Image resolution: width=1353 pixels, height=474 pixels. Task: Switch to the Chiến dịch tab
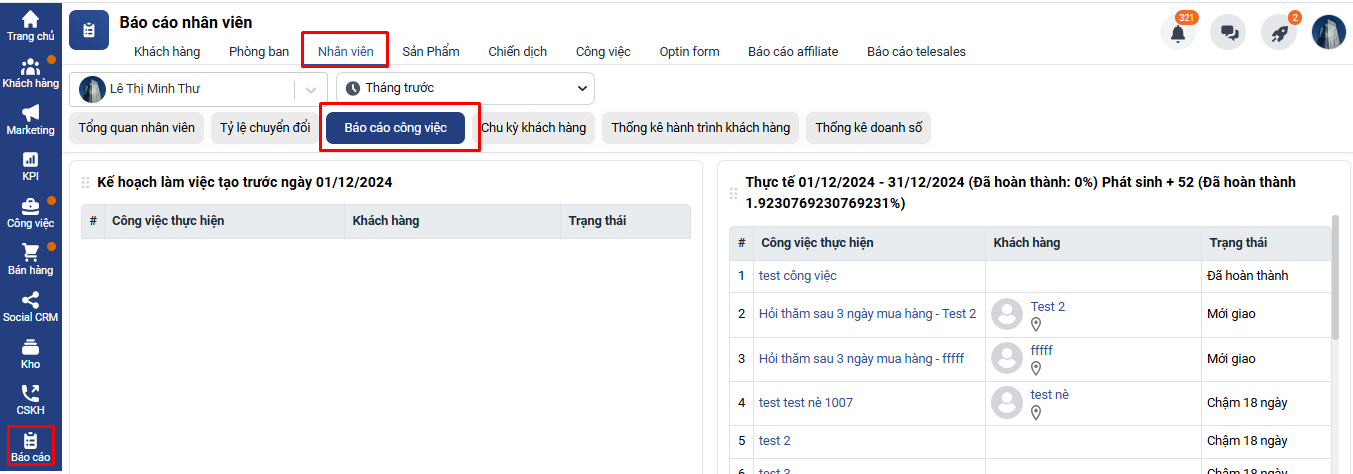(x=517, y=51)
